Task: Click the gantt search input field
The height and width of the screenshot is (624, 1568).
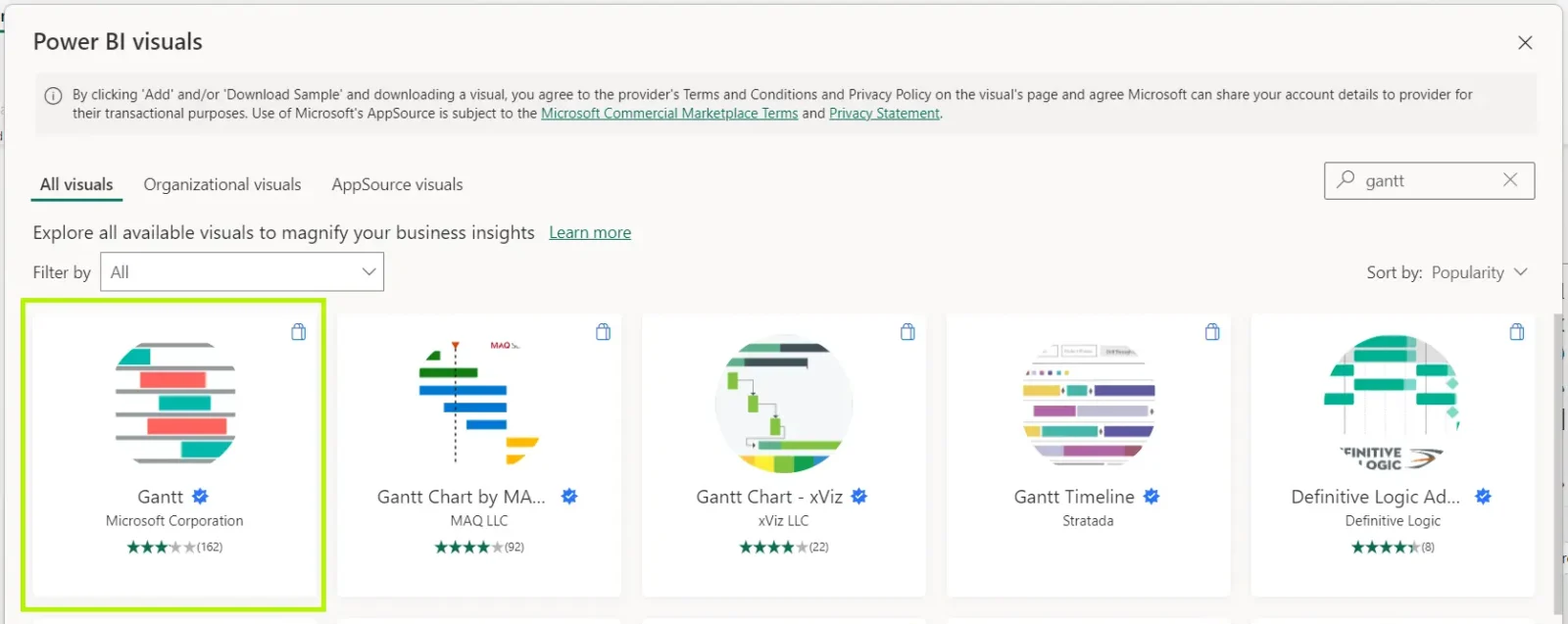Action: coord(1430,180)
